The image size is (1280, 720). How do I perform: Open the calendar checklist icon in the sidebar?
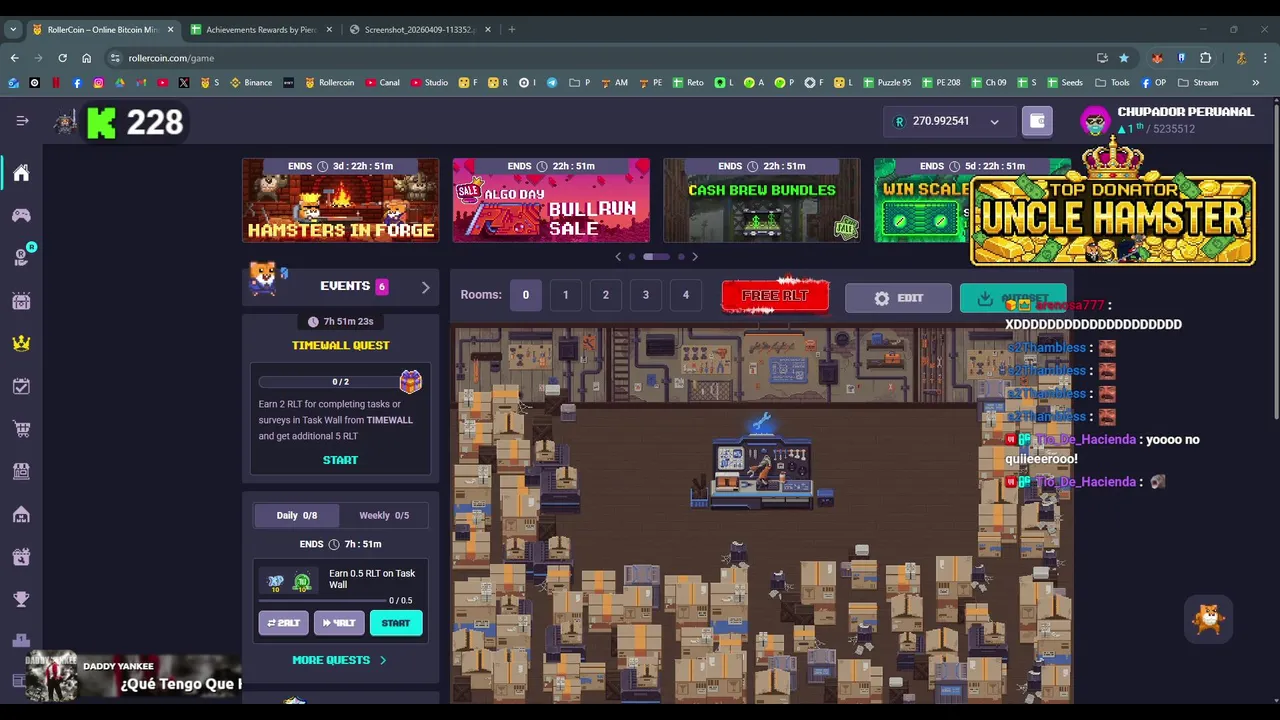(x=21, y=387)
